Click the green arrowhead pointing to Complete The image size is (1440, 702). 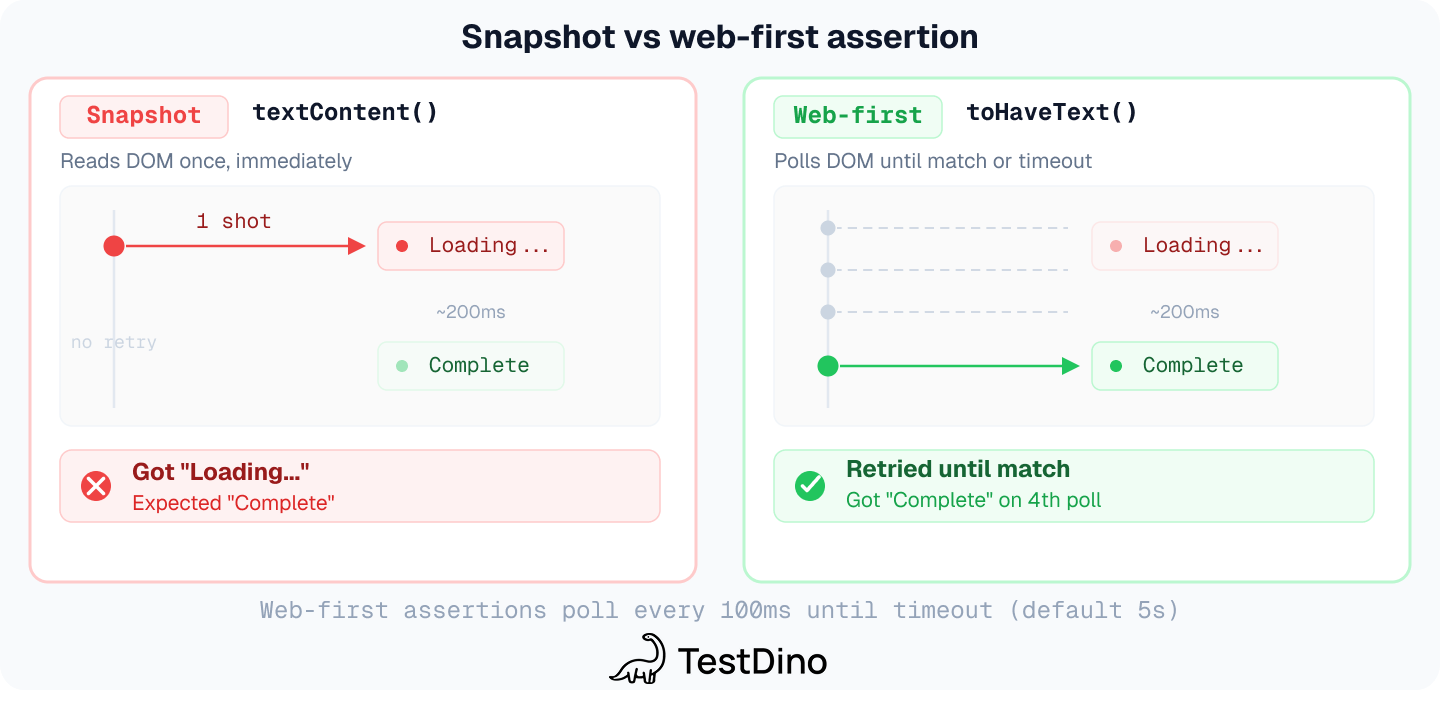[1071, 366]
